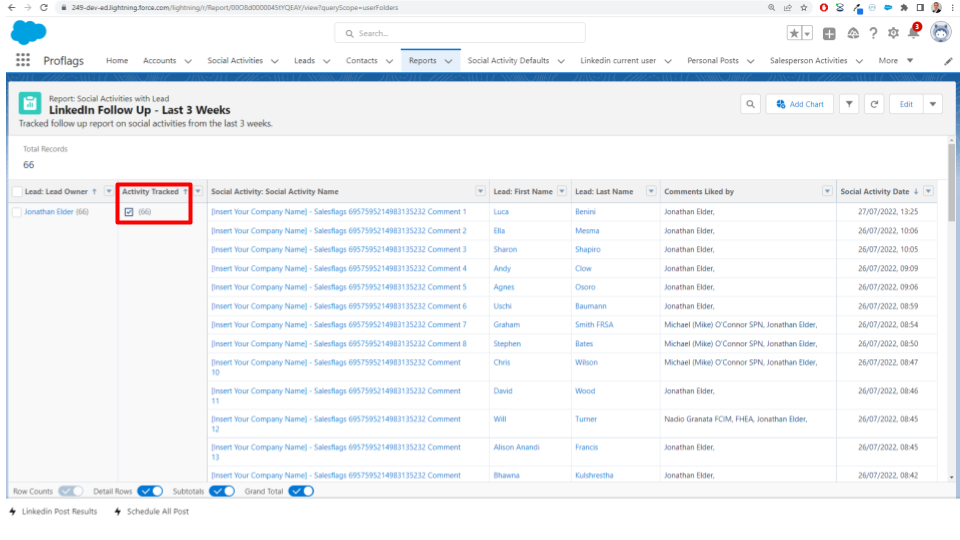Open the Comments Liked by column menu
Screen dimensions: 960x540
pos(827,192)
